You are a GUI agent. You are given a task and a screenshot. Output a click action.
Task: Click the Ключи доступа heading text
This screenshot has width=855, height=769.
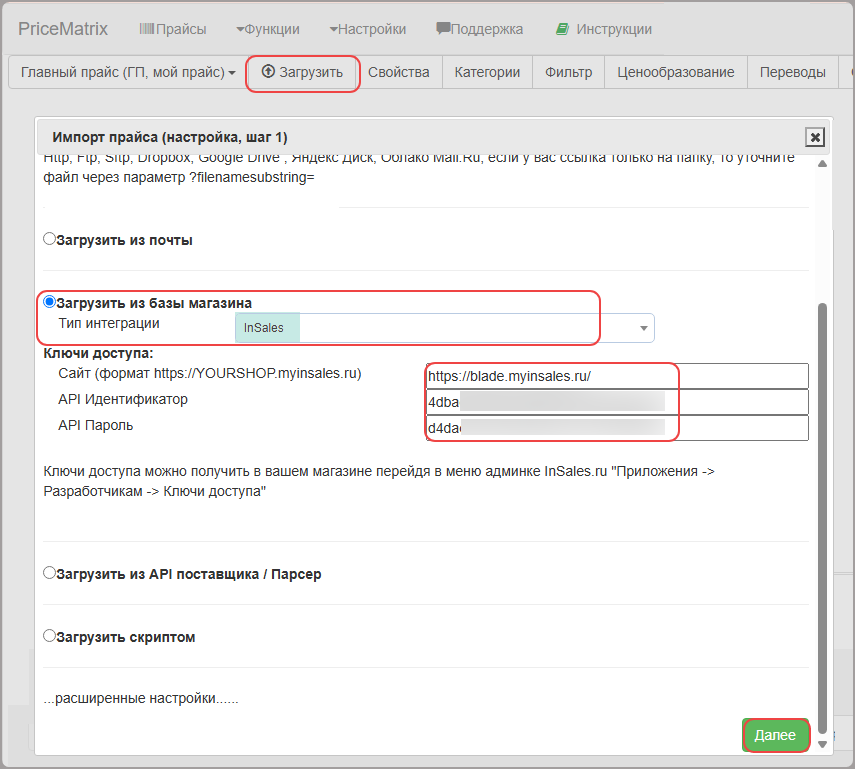point(98,353)
